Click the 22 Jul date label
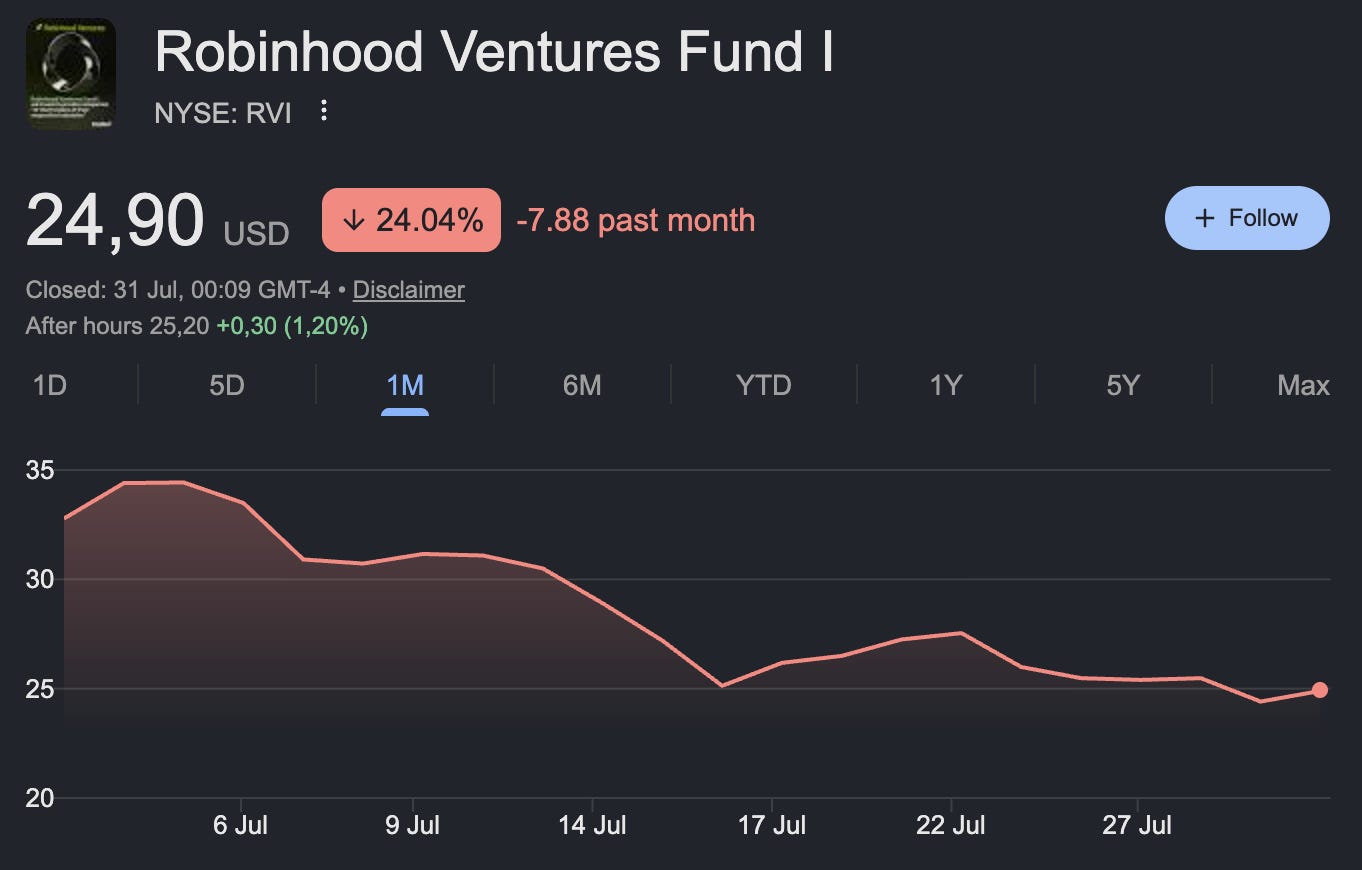The width and height of the screenshot is (1362, 870). (951, 826)
